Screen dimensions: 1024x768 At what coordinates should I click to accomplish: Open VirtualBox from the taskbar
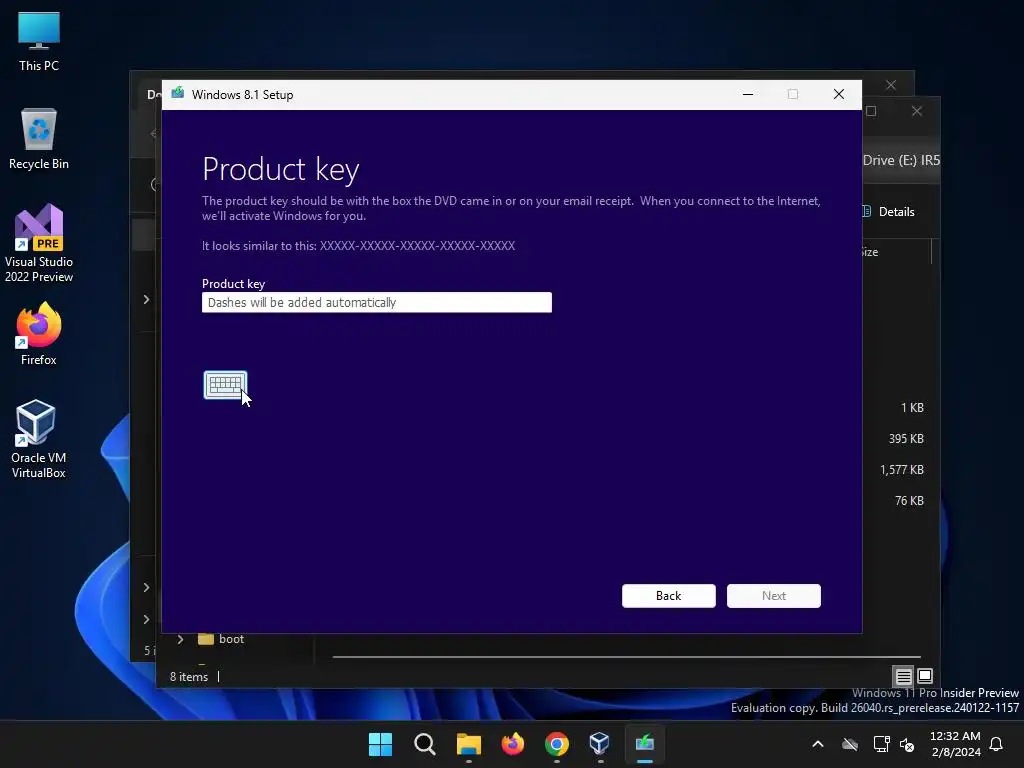(600, 744)
